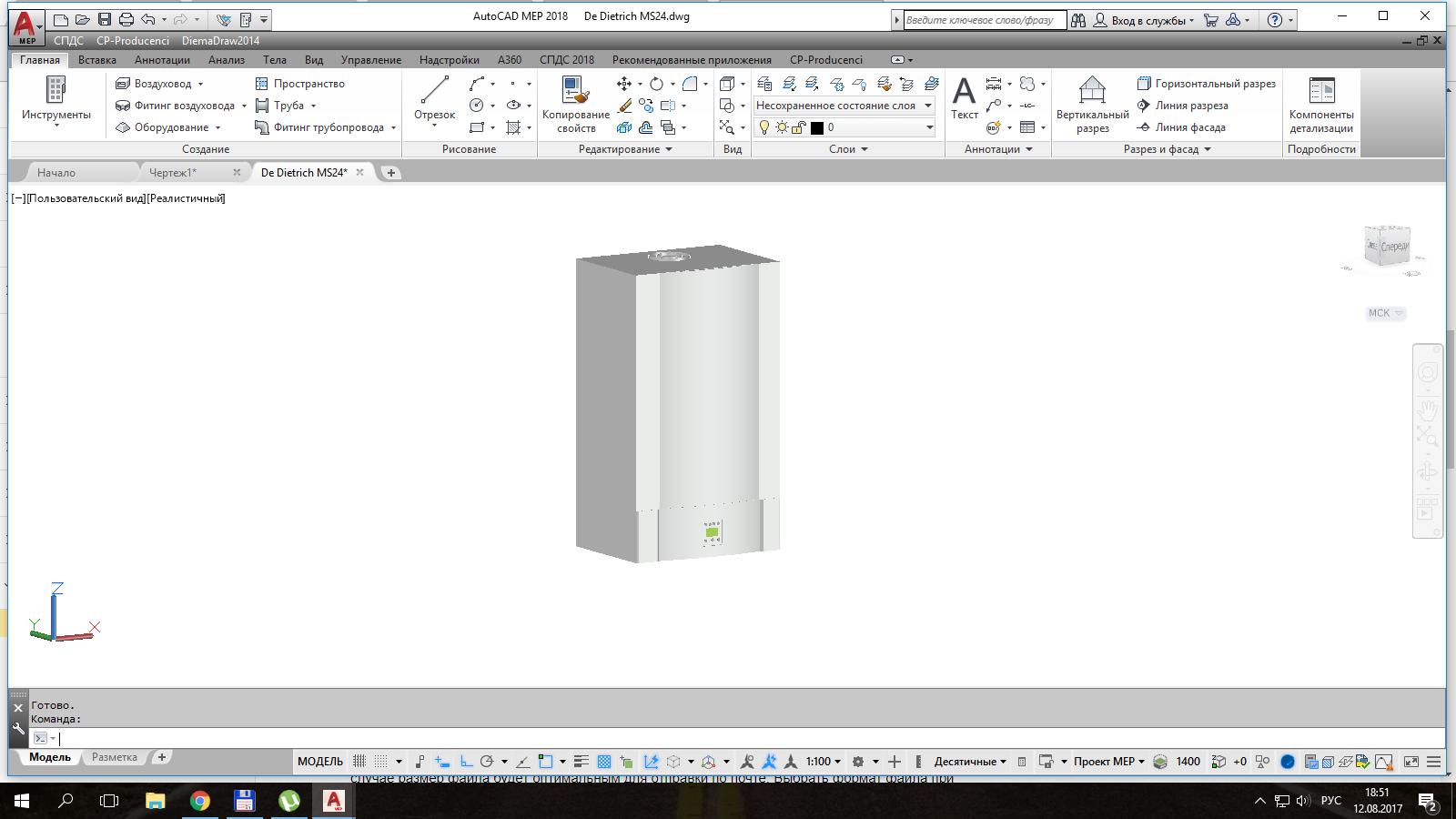This screenshot has height=819, width=1456.
Task: Toggle ortho mode in status bar
Action: click(466, 762)
